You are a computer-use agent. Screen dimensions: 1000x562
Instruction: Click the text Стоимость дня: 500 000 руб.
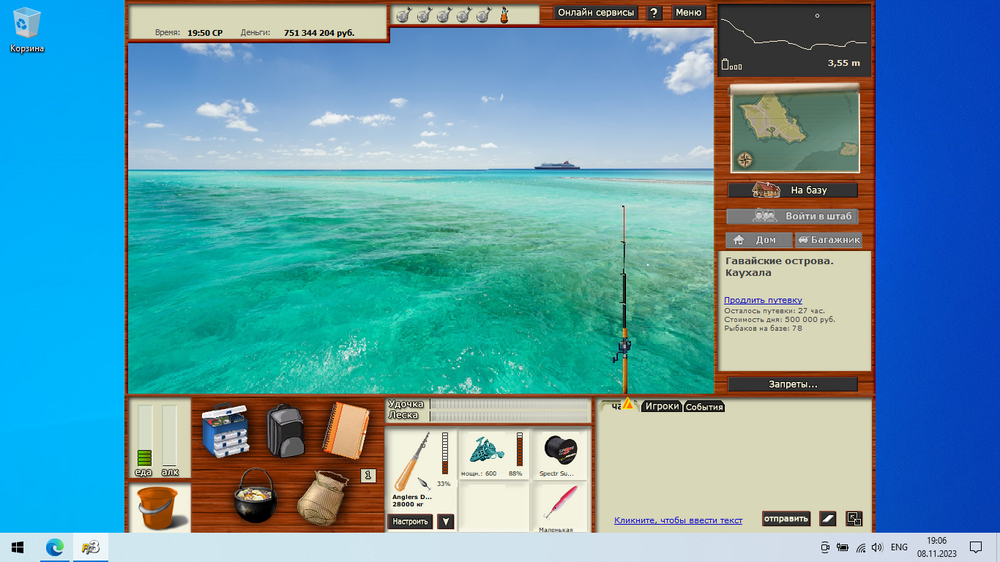coord(779,320)
